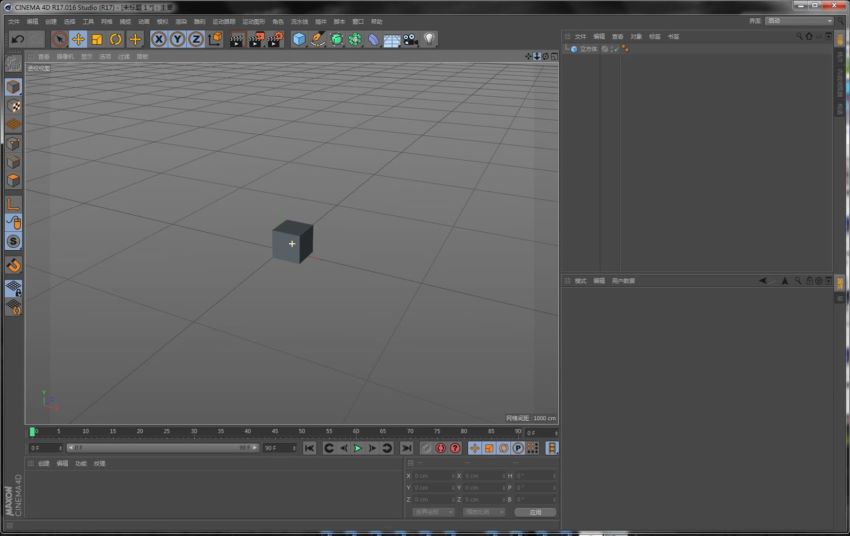Go to start of animation
This screenshot has height=536, width=850.
(310, 448)
